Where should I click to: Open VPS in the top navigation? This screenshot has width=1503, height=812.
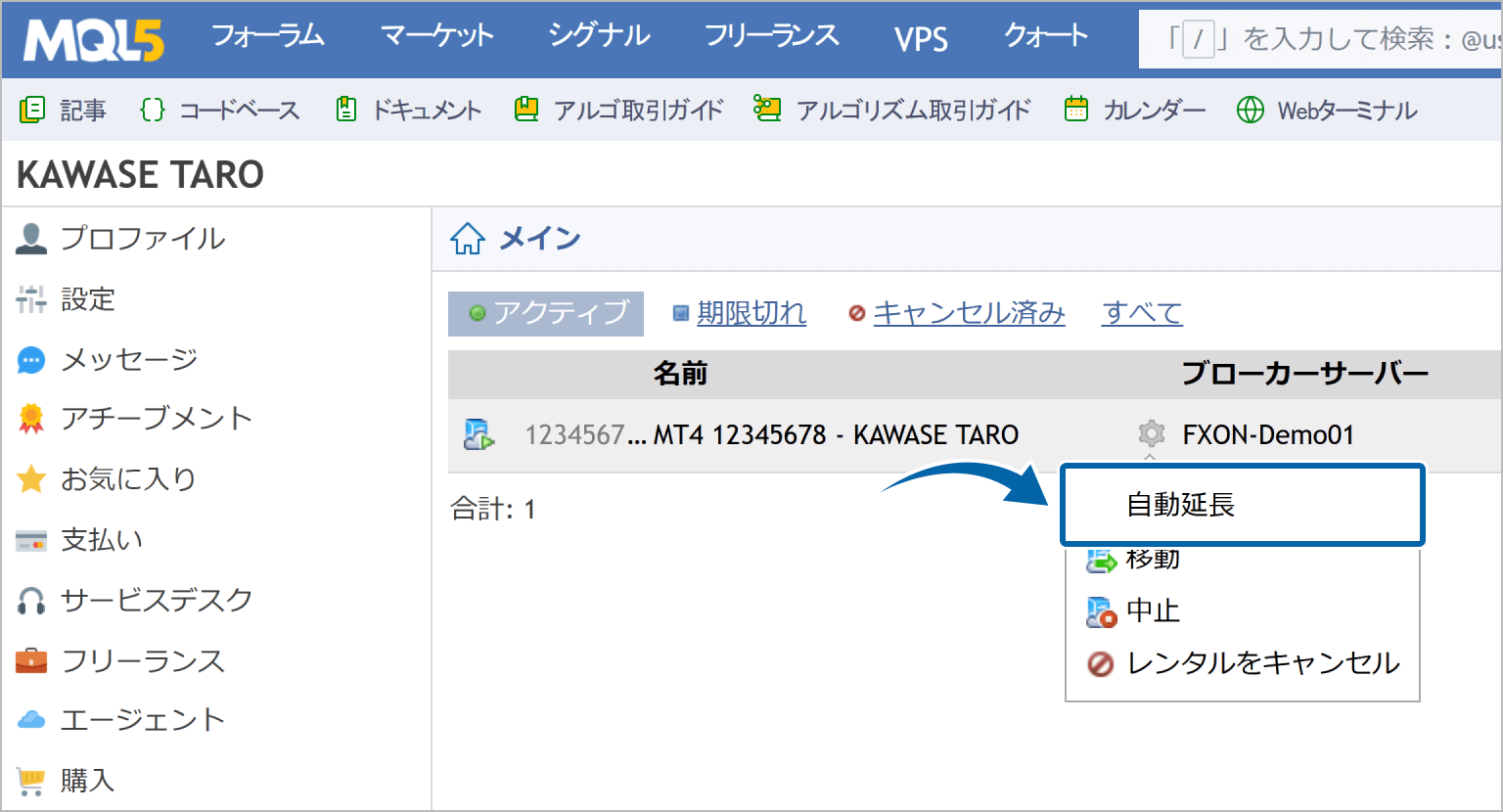[x=921, y=38]
